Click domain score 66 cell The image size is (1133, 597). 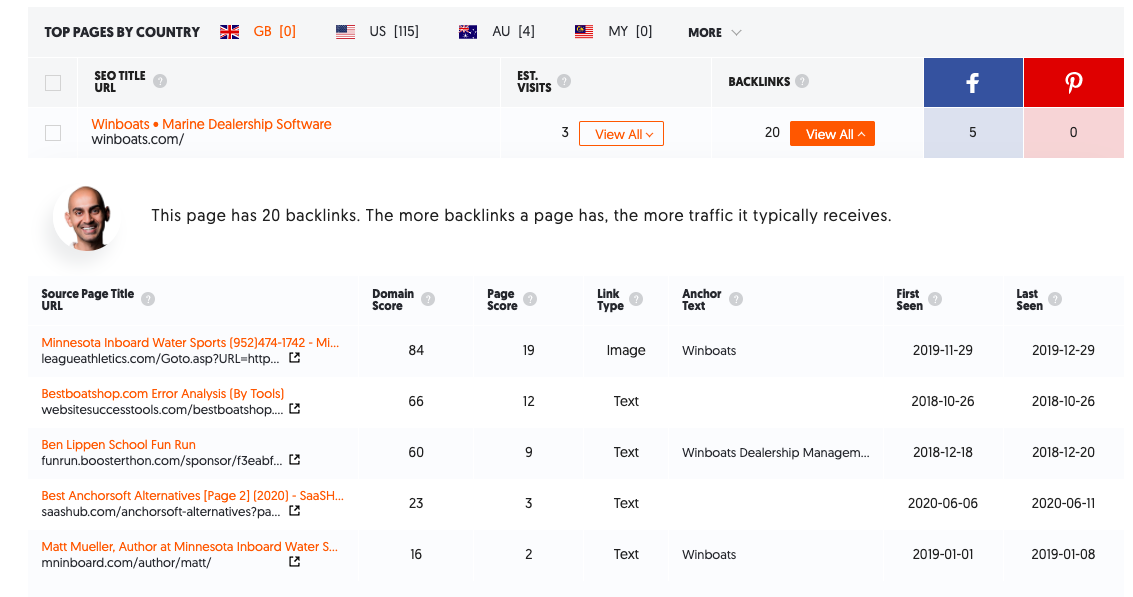(416, 401)
